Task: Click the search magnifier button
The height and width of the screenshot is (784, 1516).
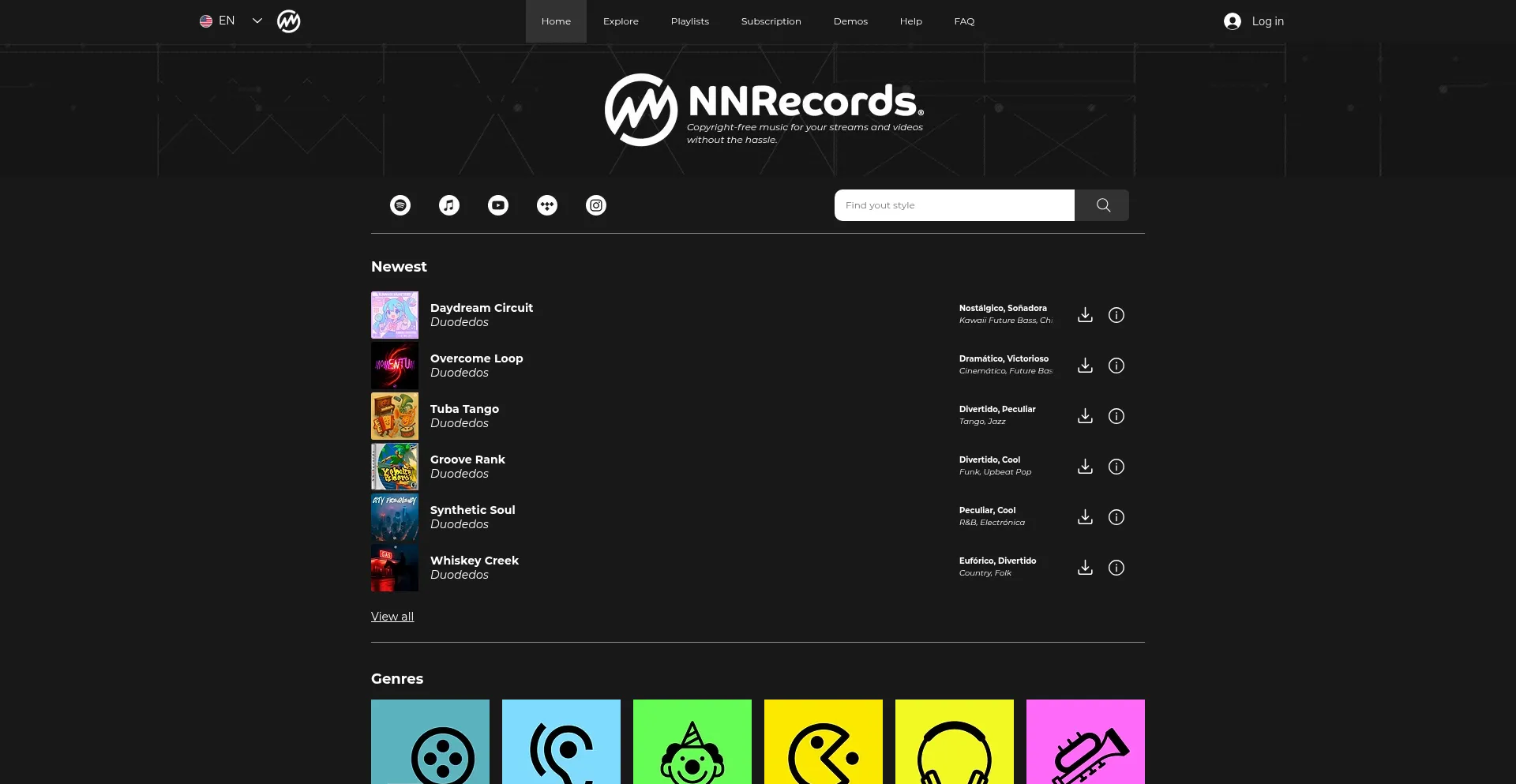Action: click(x=1102, y=205)
